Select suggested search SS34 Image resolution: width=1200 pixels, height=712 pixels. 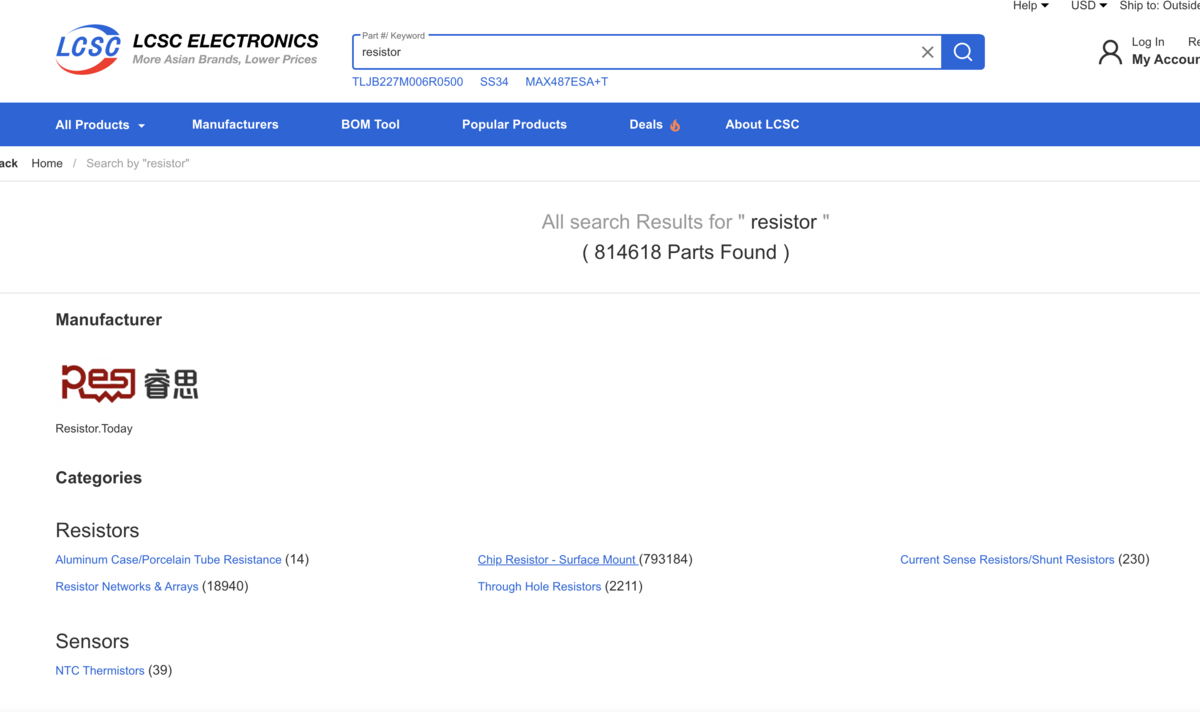(494, 82)
